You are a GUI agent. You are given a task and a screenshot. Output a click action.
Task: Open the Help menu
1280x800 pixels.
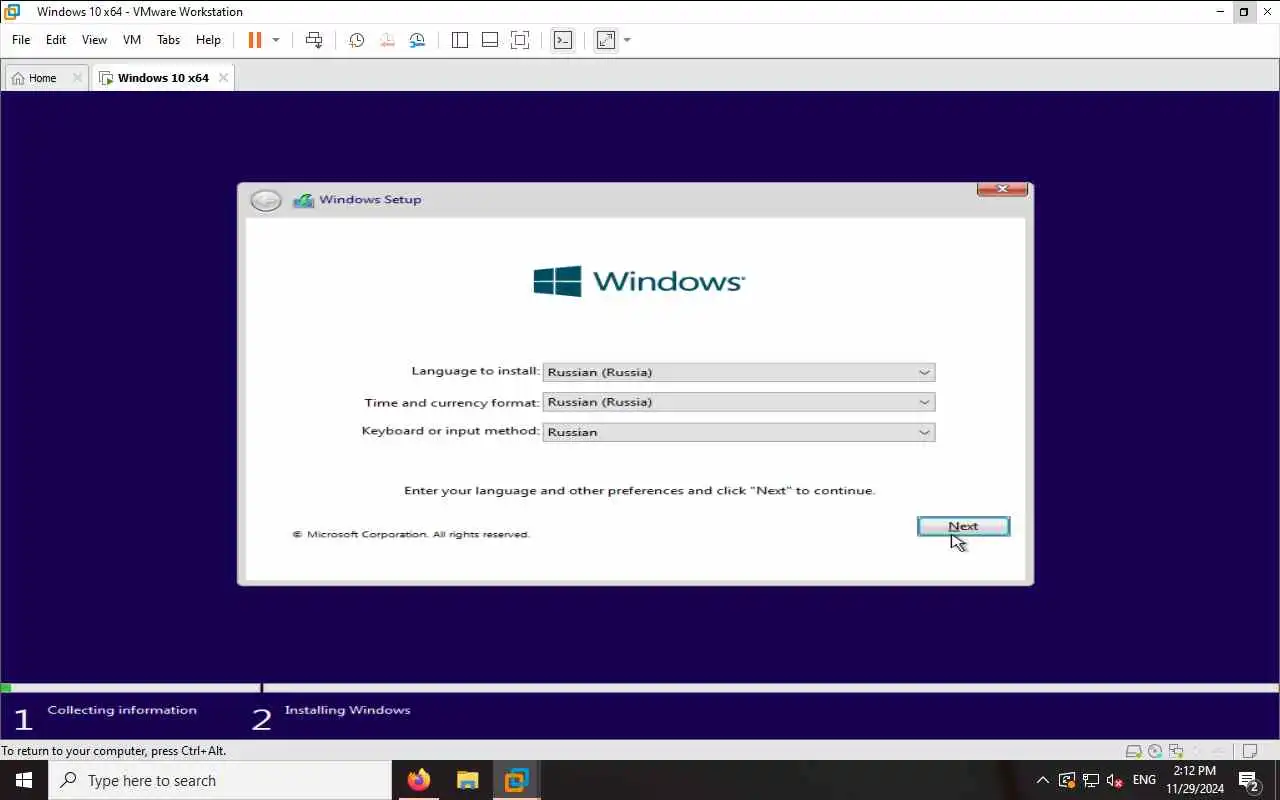pyautogui.click(x=208, y=40)
